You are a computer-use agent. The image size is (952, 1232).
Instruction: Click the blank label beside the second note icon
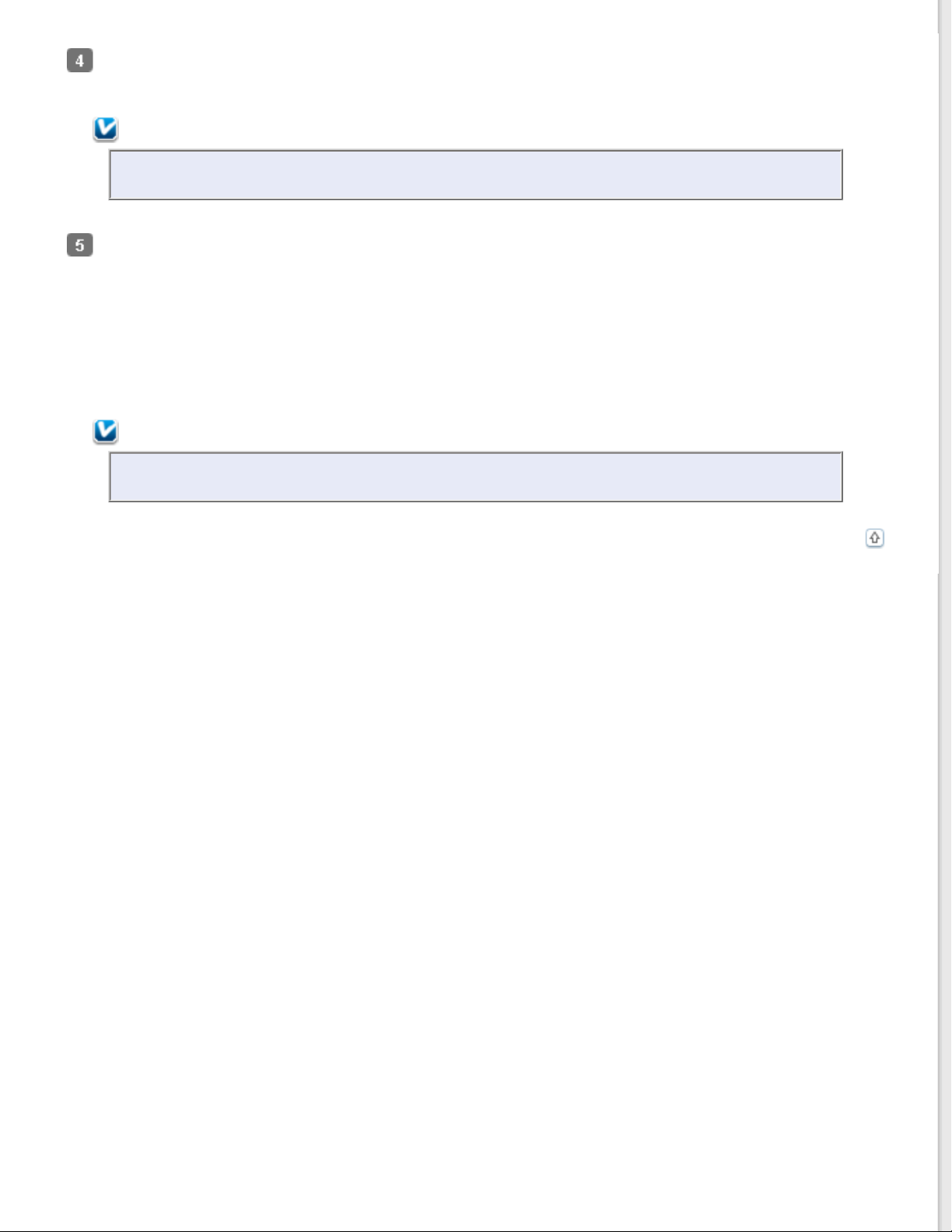click(466, 431)
